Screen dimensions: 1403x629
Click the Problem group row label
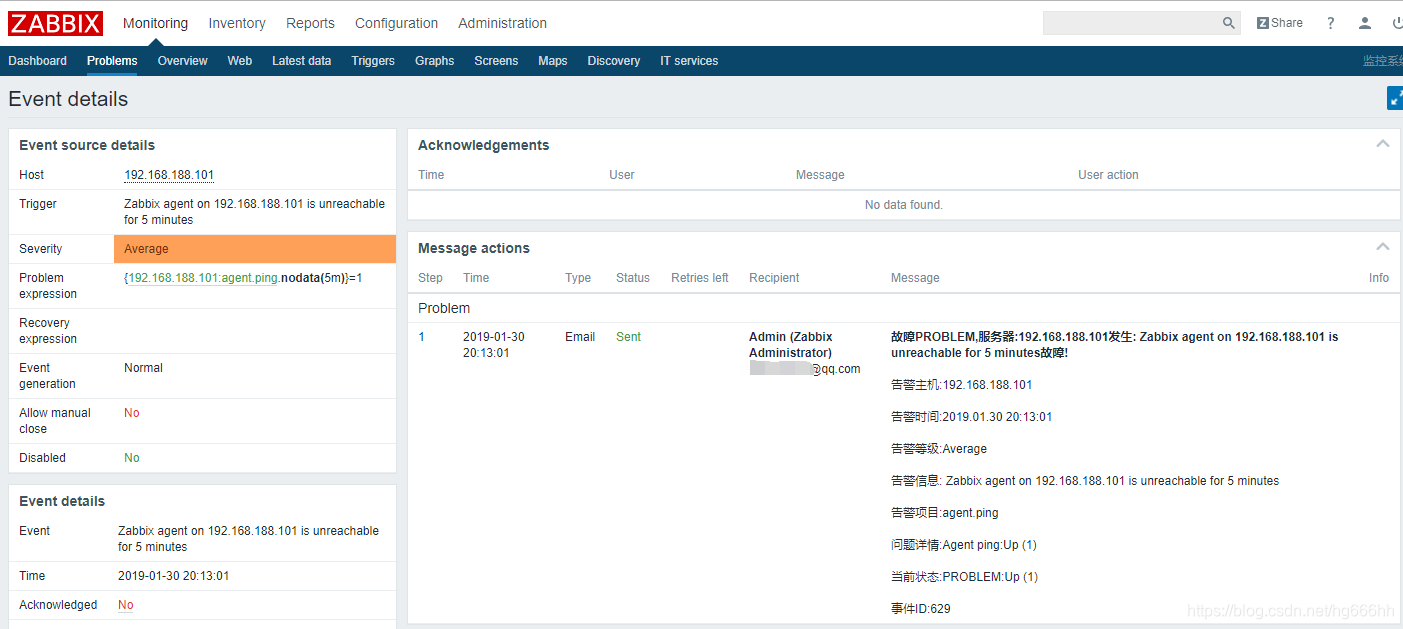pyautogui.click(x=444, y=308)
